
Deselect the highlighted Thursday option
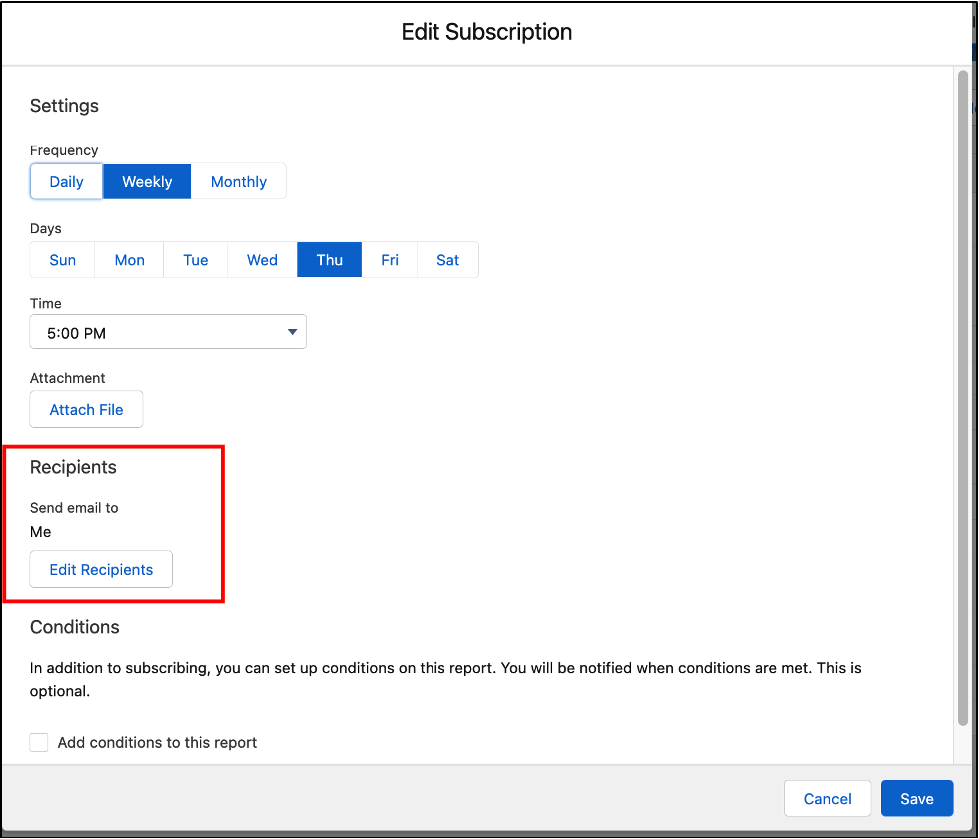pyautogui.click(x=329, y=259)
